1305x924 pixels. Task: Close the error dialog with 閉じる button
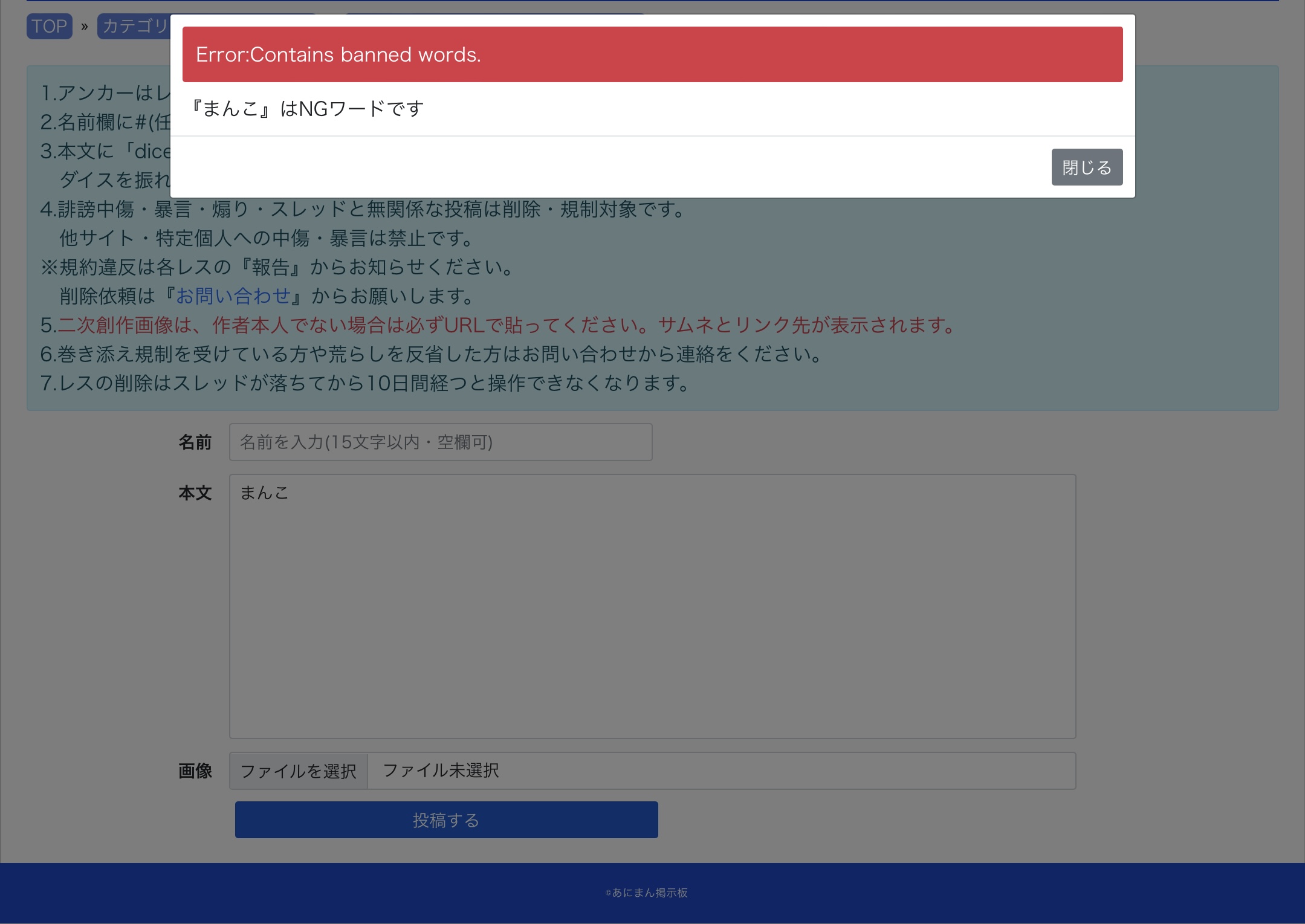[x=1086, y=167]
